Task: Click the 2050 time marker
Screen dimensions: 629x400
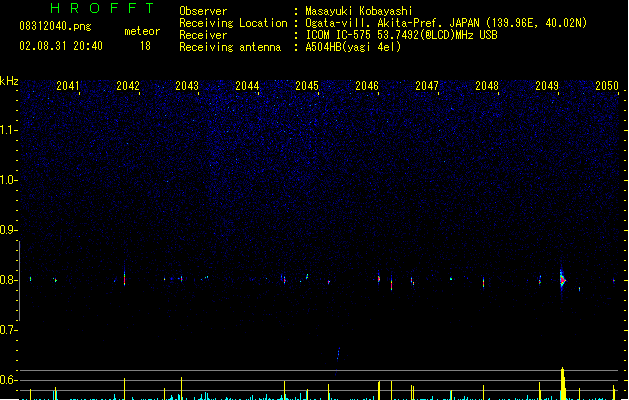Action: pyautogui.click(x=607, y=86)
